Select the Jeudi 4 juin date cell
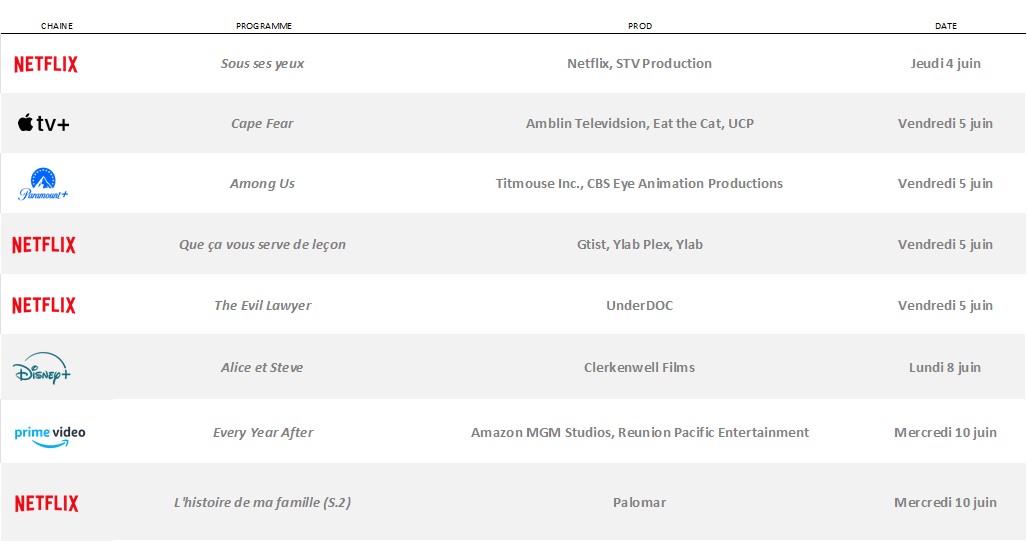The width and height of the screenshot is (1027, 542). pyautogui.click(x=945, y=63)
